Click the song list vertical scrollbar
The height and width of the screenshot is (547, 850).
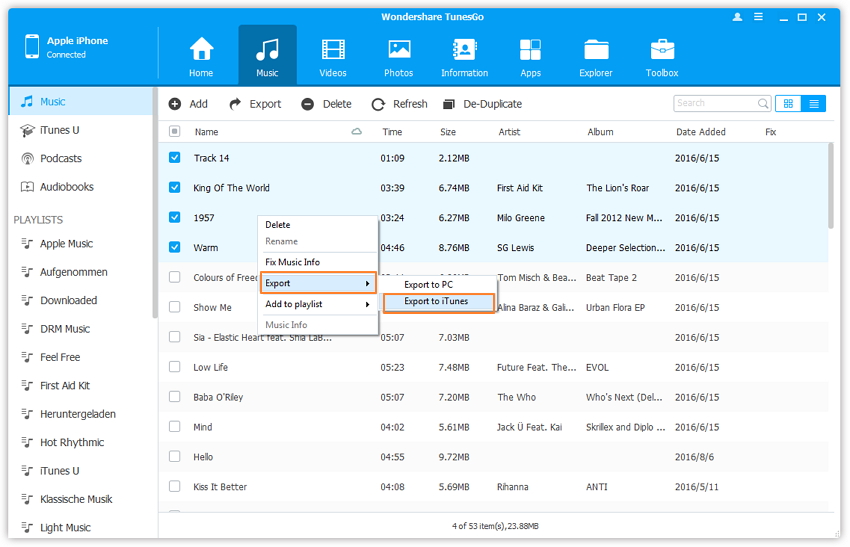click(x=831, y=185)
